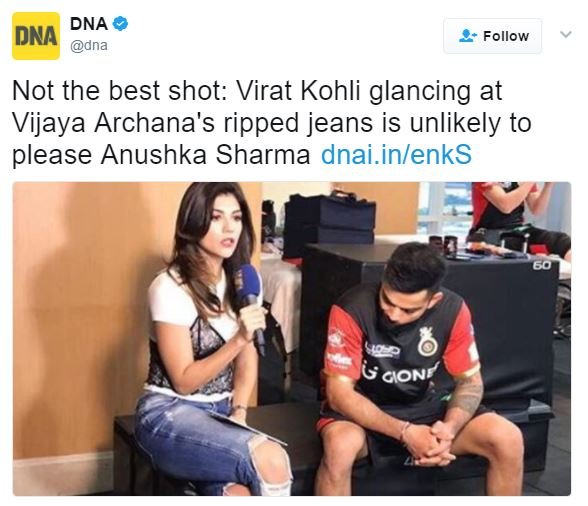Click the phrase Not the best shot
Viewport: 588px width, 506px height.
tap(119, 91)
